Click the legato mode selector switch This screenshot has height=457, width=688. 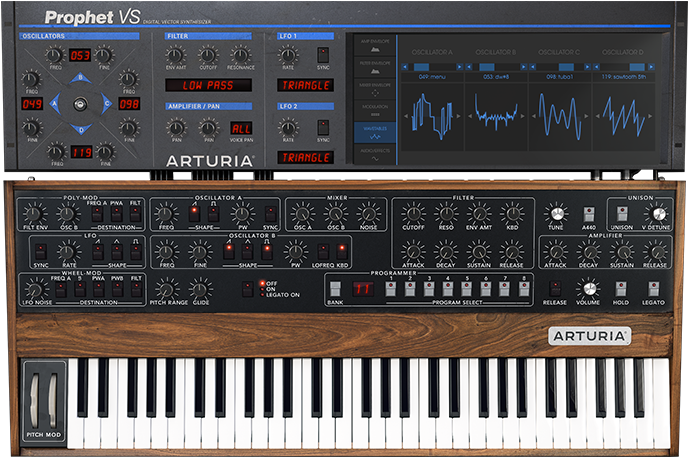(247, 289)
